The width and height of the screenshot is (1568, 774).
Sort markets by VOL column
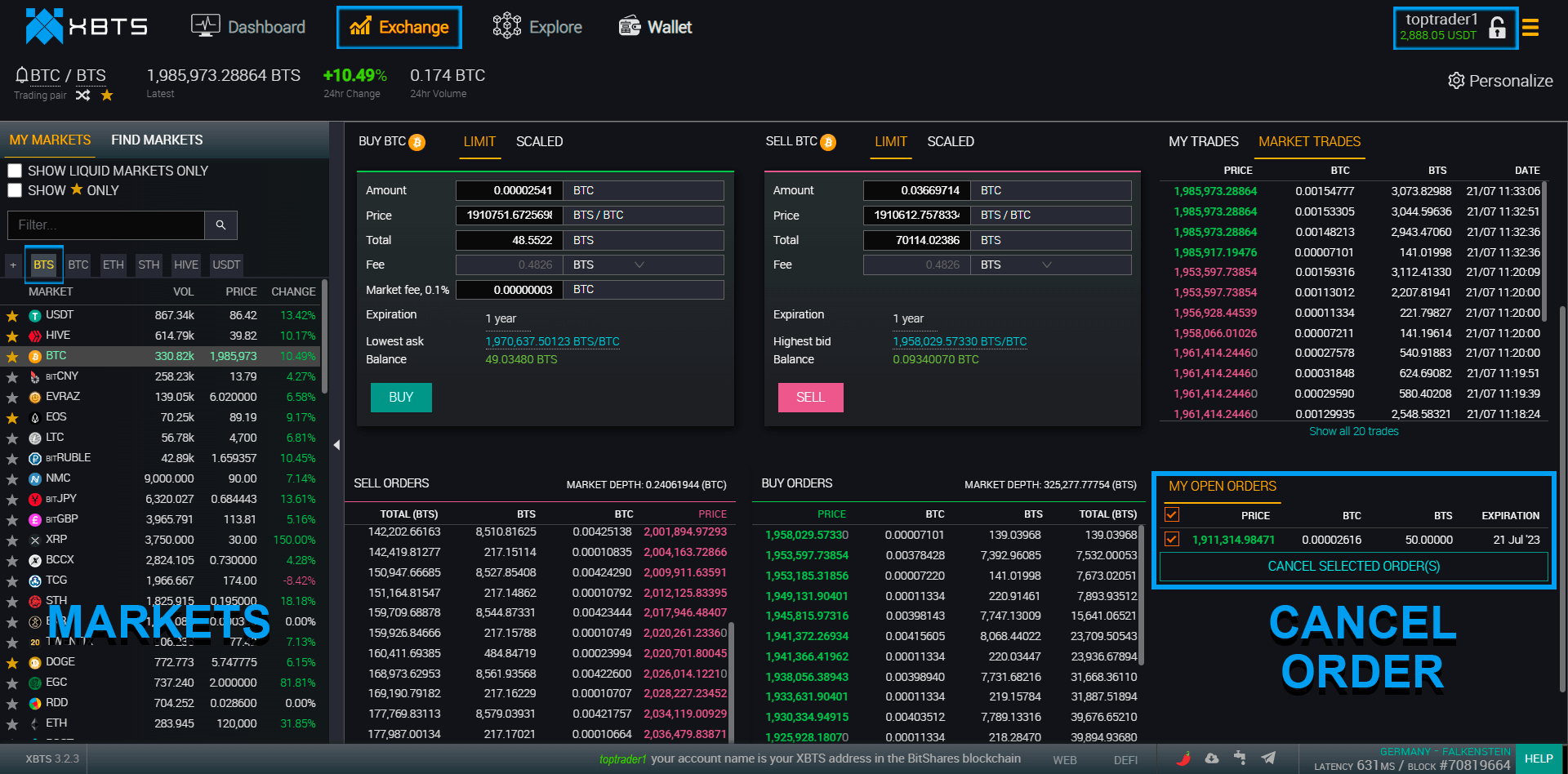(183, 291)
